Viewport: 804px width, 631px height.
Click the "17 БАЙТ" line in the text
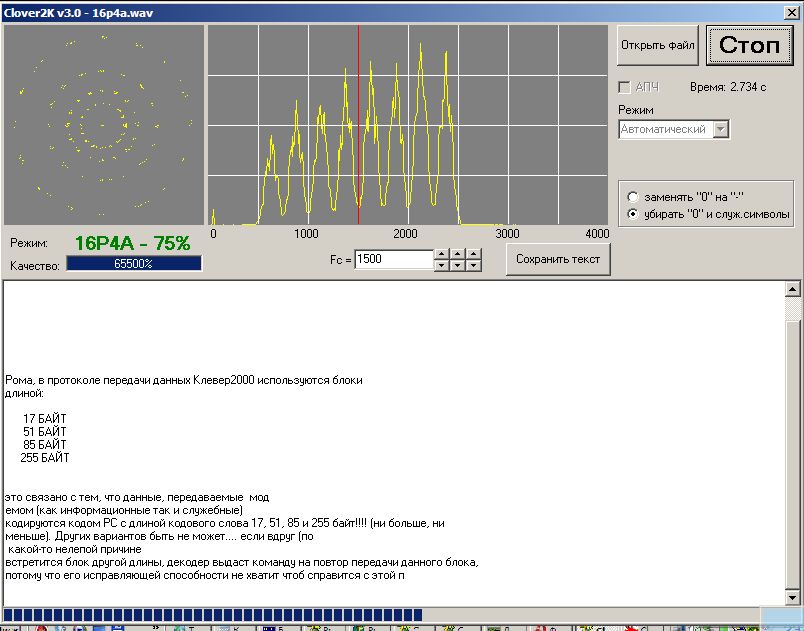45,419
